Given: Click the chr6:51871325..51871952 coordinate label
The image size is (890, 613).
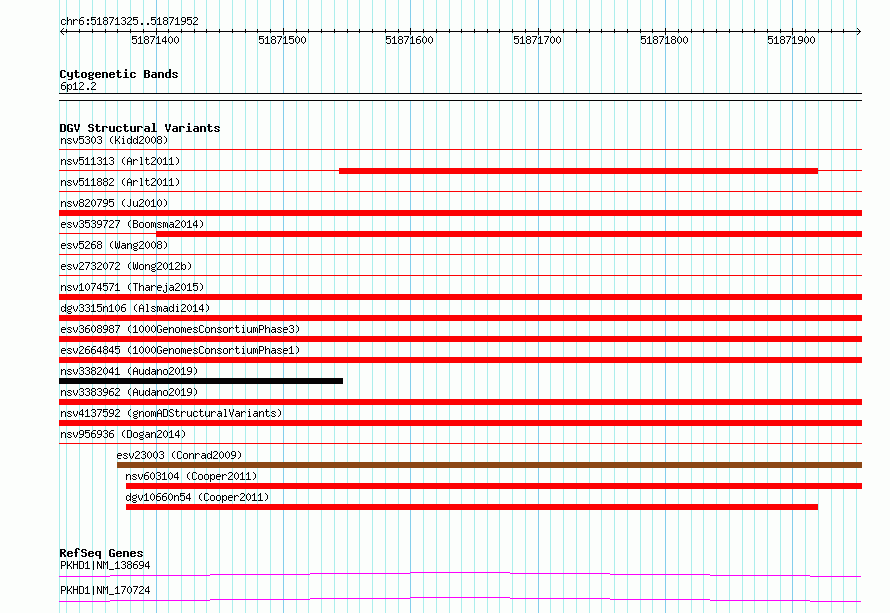Looking at the screenshot, I should point(129,21).
